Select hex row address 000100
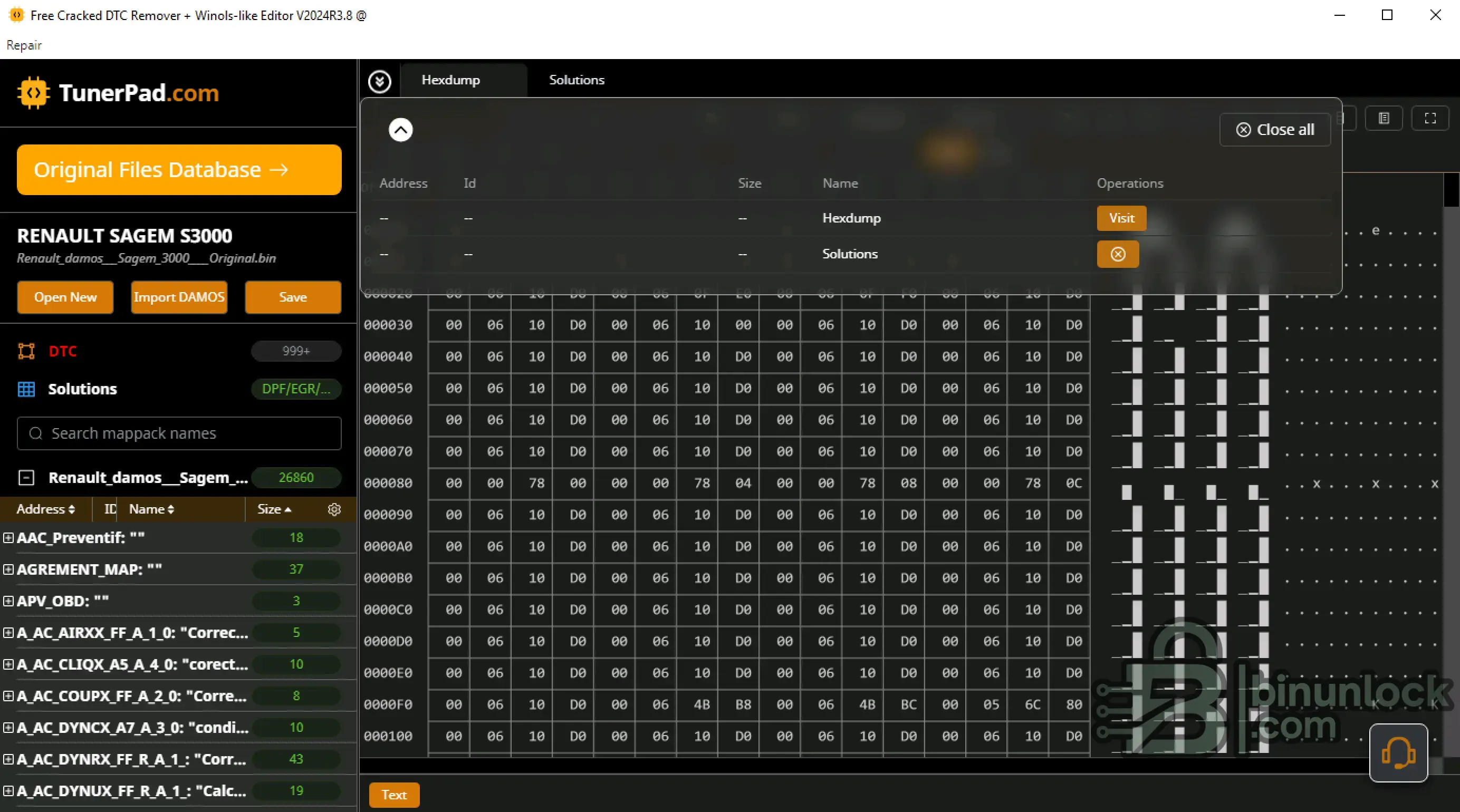The image size is (1460, 812). click(x=388, y=737)
